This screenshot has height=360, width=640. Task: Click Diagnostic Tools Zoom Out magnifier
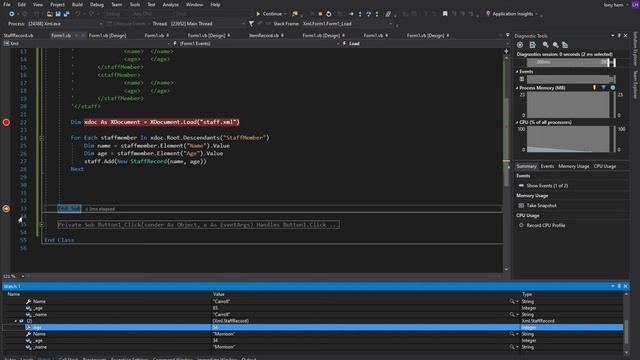click(x=556, y=45)
